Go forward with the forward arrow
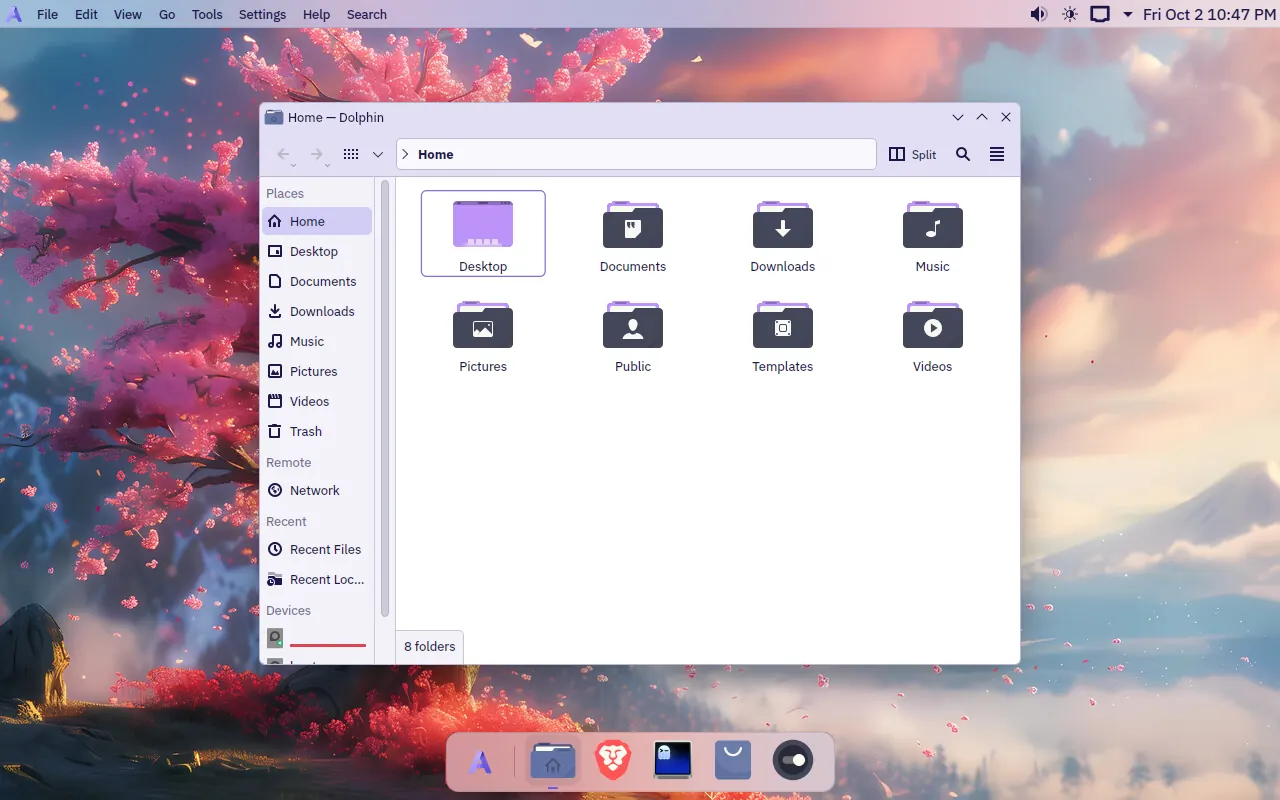The width and height of the screenshot is (1280, 800). [x=317, y=154]
